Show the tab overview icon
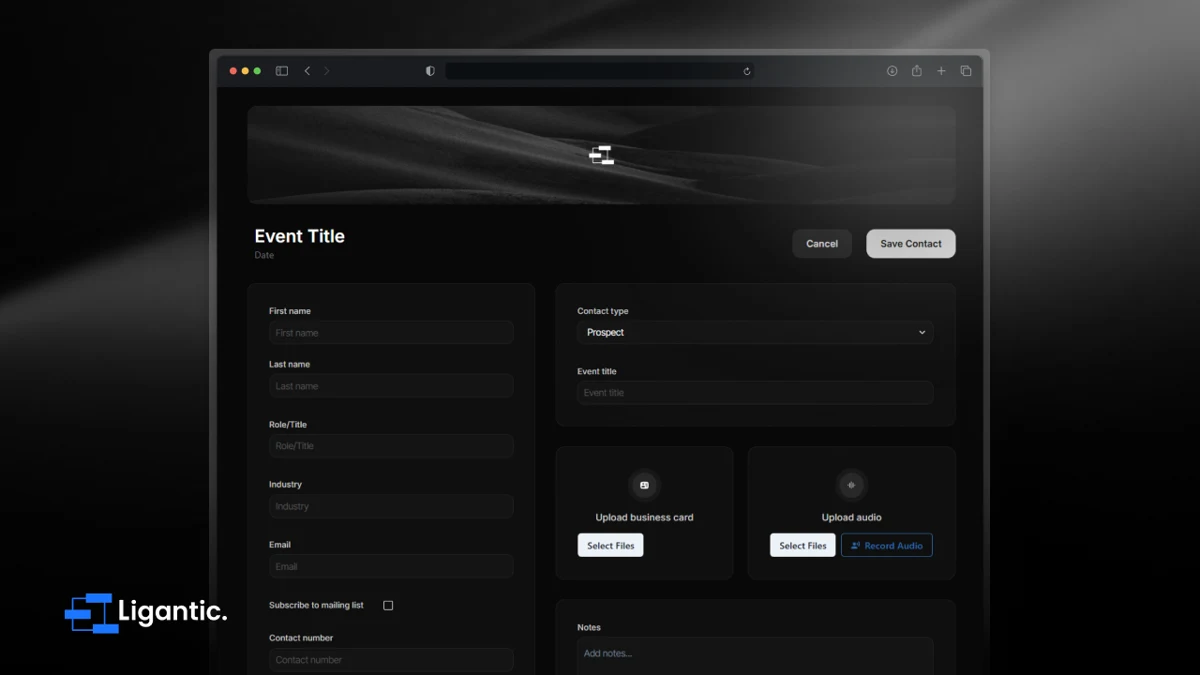 click(966, 71)
